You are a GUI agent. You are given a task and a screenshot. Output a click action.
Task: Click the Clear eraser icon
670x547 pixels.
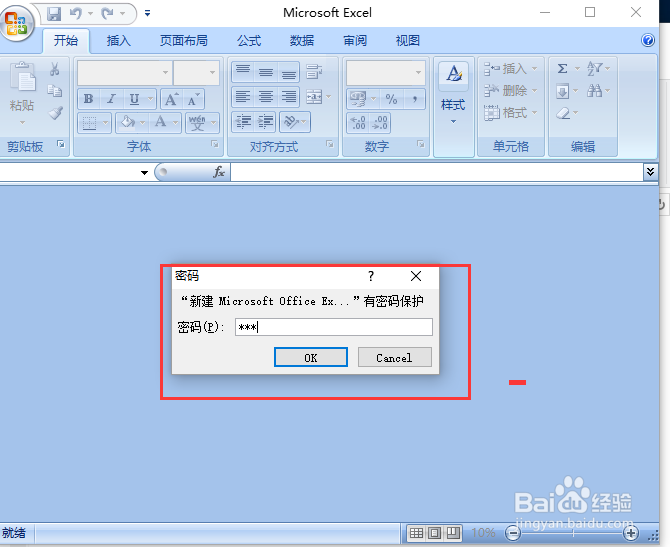coord(563,113)
